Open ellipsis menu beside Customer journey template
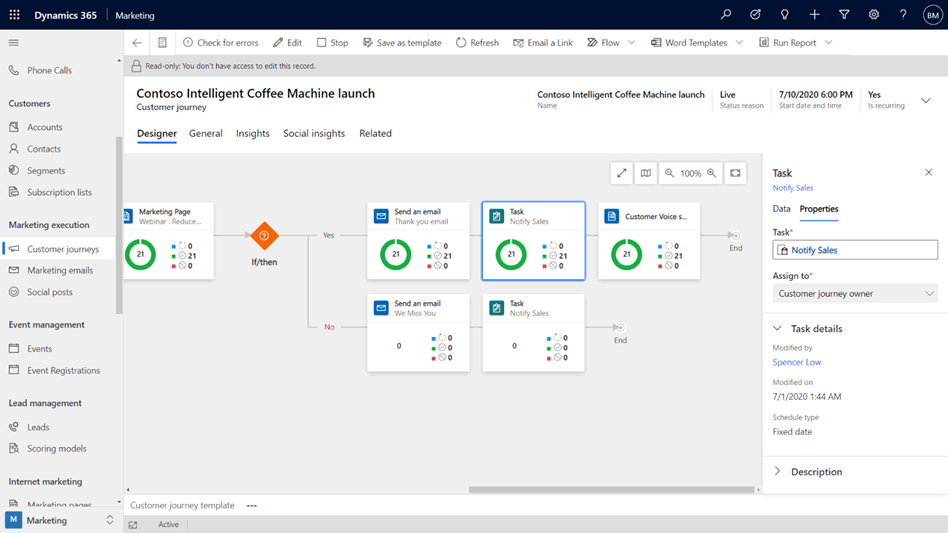The image size is (948, 533). tap(252, 505)
